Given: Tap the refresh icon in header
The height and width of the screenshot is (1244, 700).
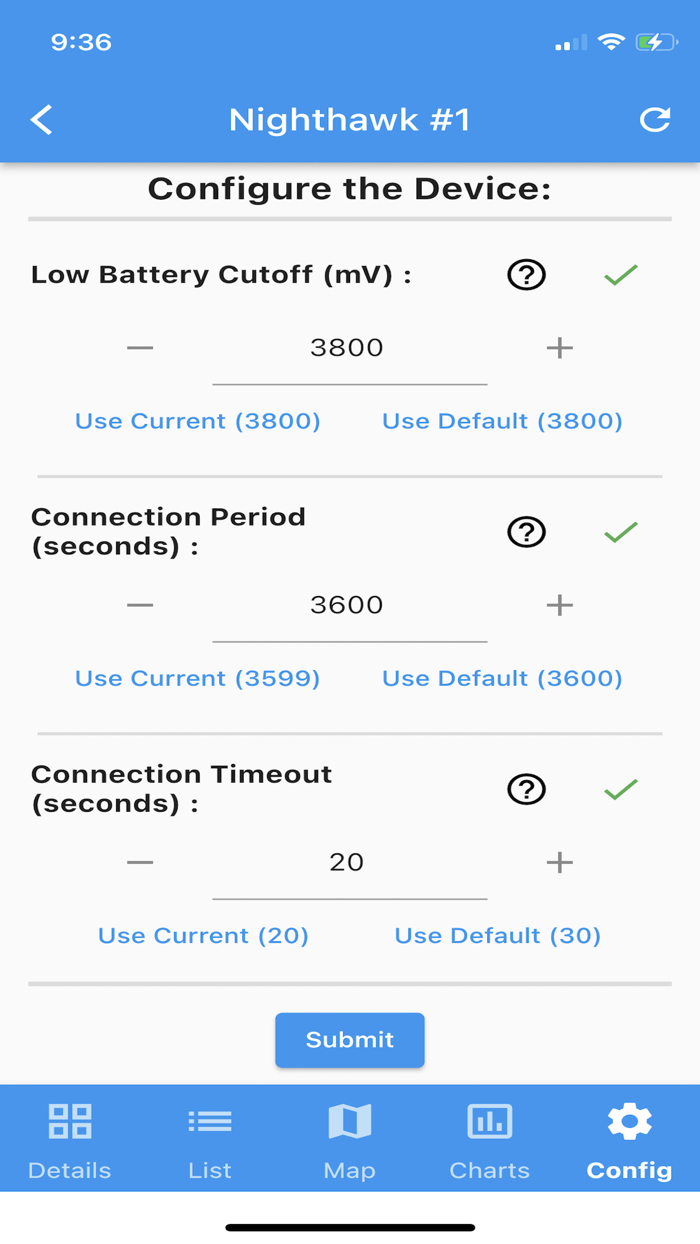Looking at the screenshot, I should pyautogui.click(x=655, y=120).
